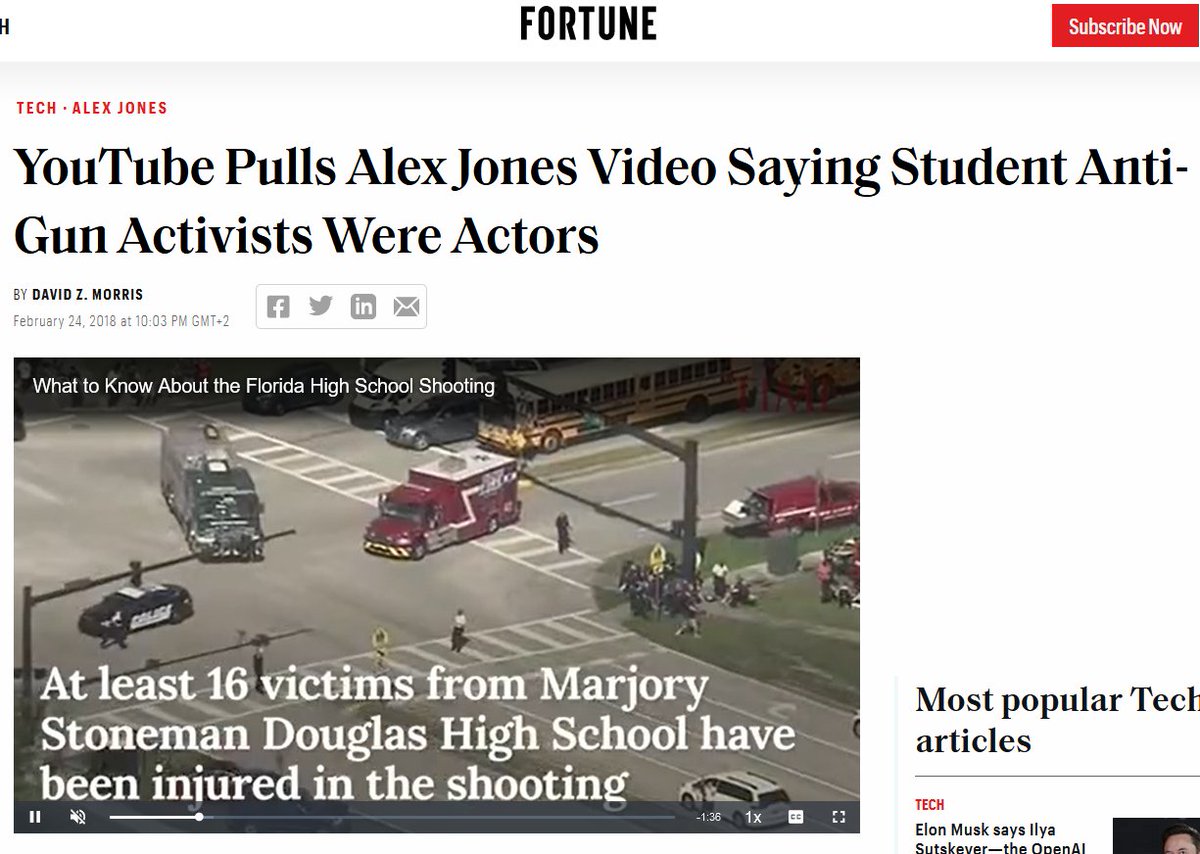Open the Fortune homepage logo

pyautogui.click(x=588, y=24)
